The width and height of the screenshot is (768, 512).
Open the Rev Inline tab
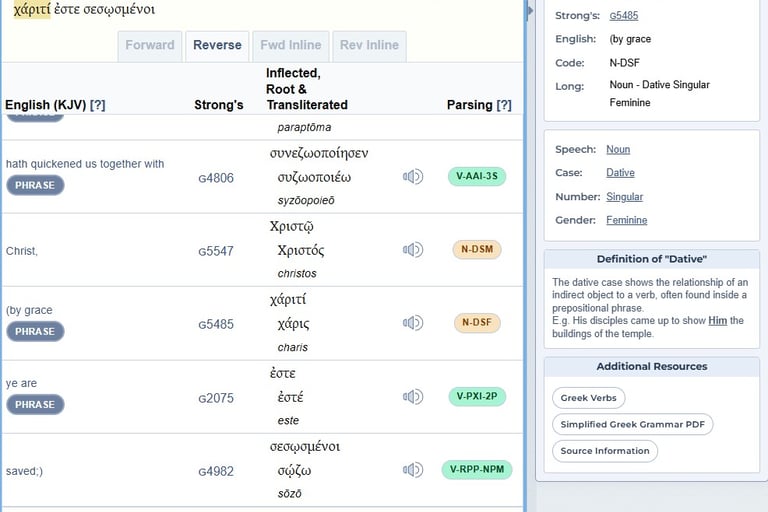tap(369, 45)
